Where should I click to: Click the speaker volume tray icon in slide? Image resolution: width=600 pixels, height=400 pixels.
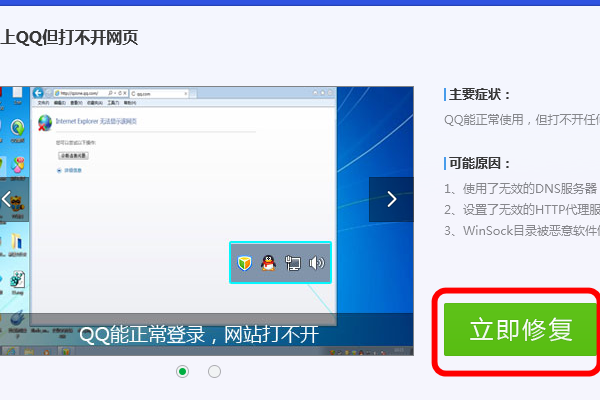click(316, 263)
